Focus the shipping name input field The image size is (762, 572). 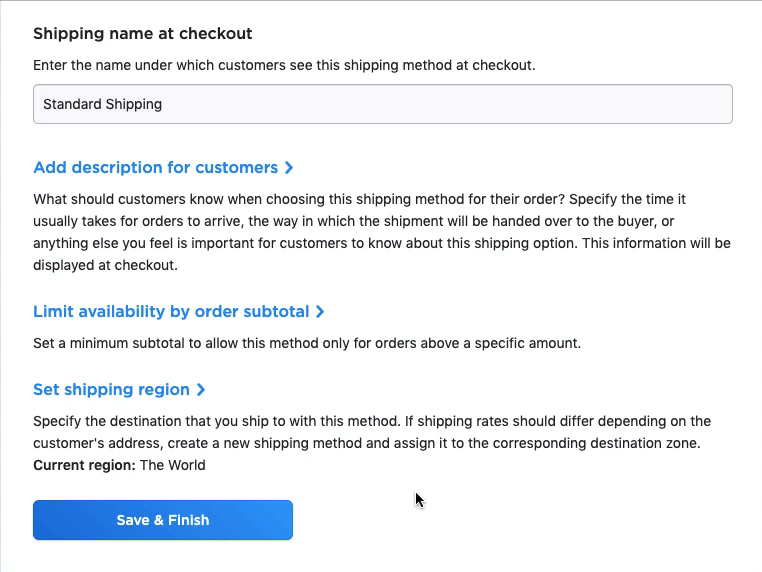tap(382, 104)
